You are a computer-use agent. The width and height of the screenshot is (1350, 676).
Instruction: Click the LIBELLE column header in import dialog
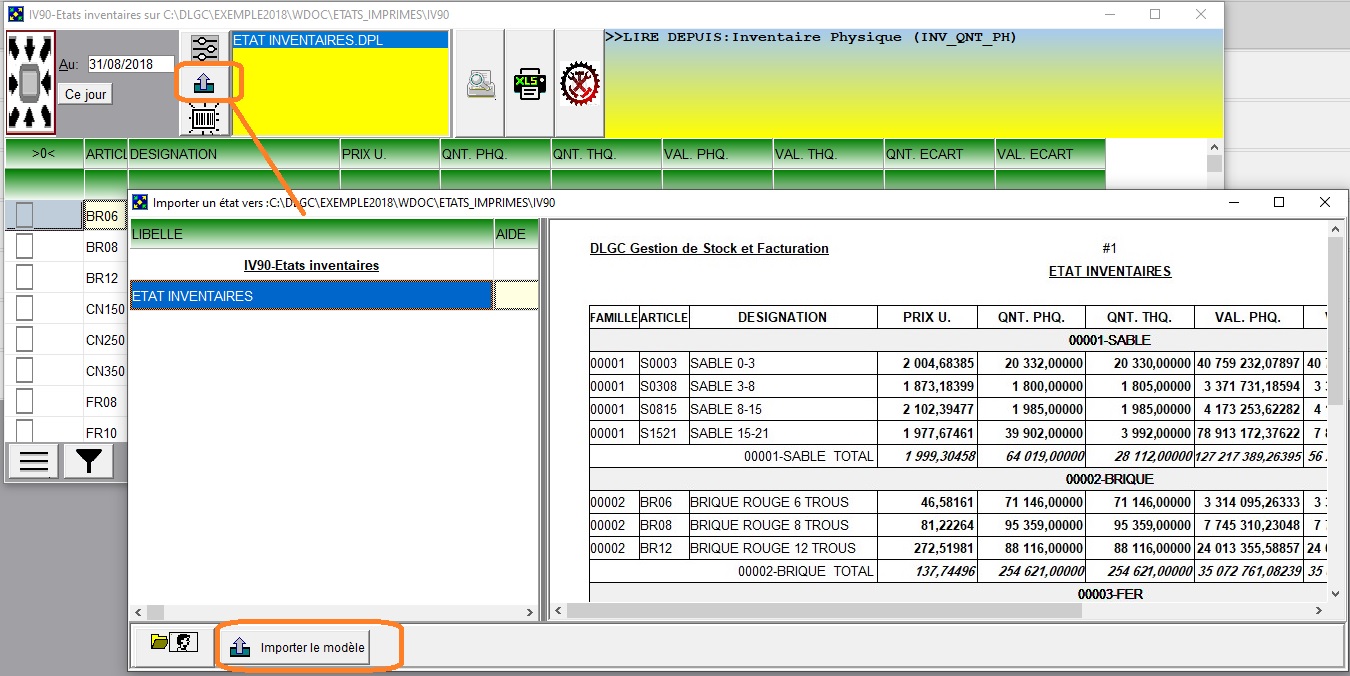[311, 234]
